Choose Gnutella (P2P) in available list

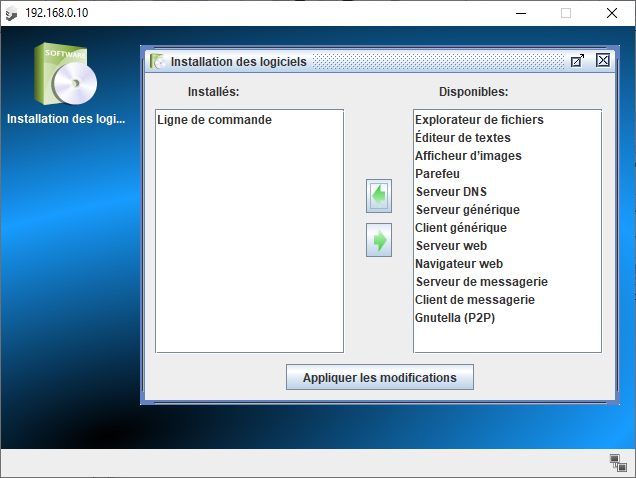click(x=455, y=318)
